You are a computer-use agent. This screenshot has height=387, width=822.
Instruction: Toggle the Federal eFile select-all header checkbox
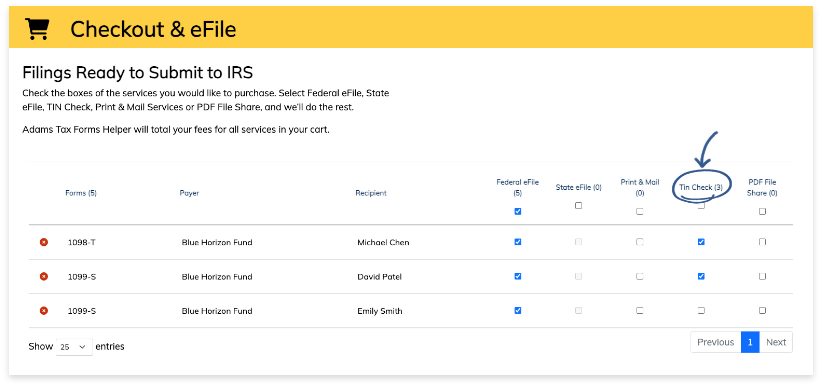[518, 211]
